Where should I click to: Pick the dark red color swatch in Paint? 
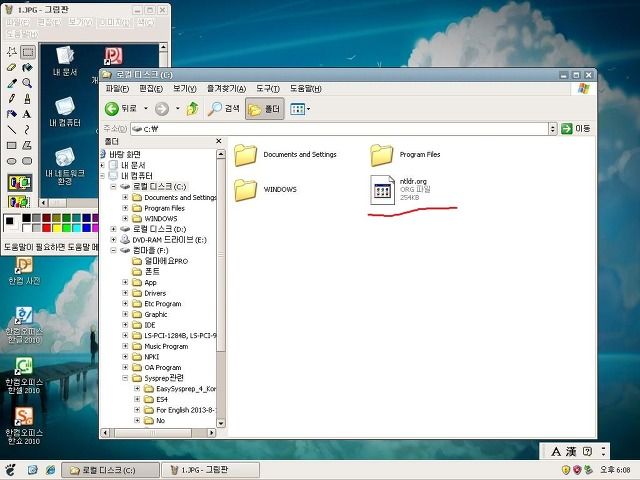(x=47, y=218)
